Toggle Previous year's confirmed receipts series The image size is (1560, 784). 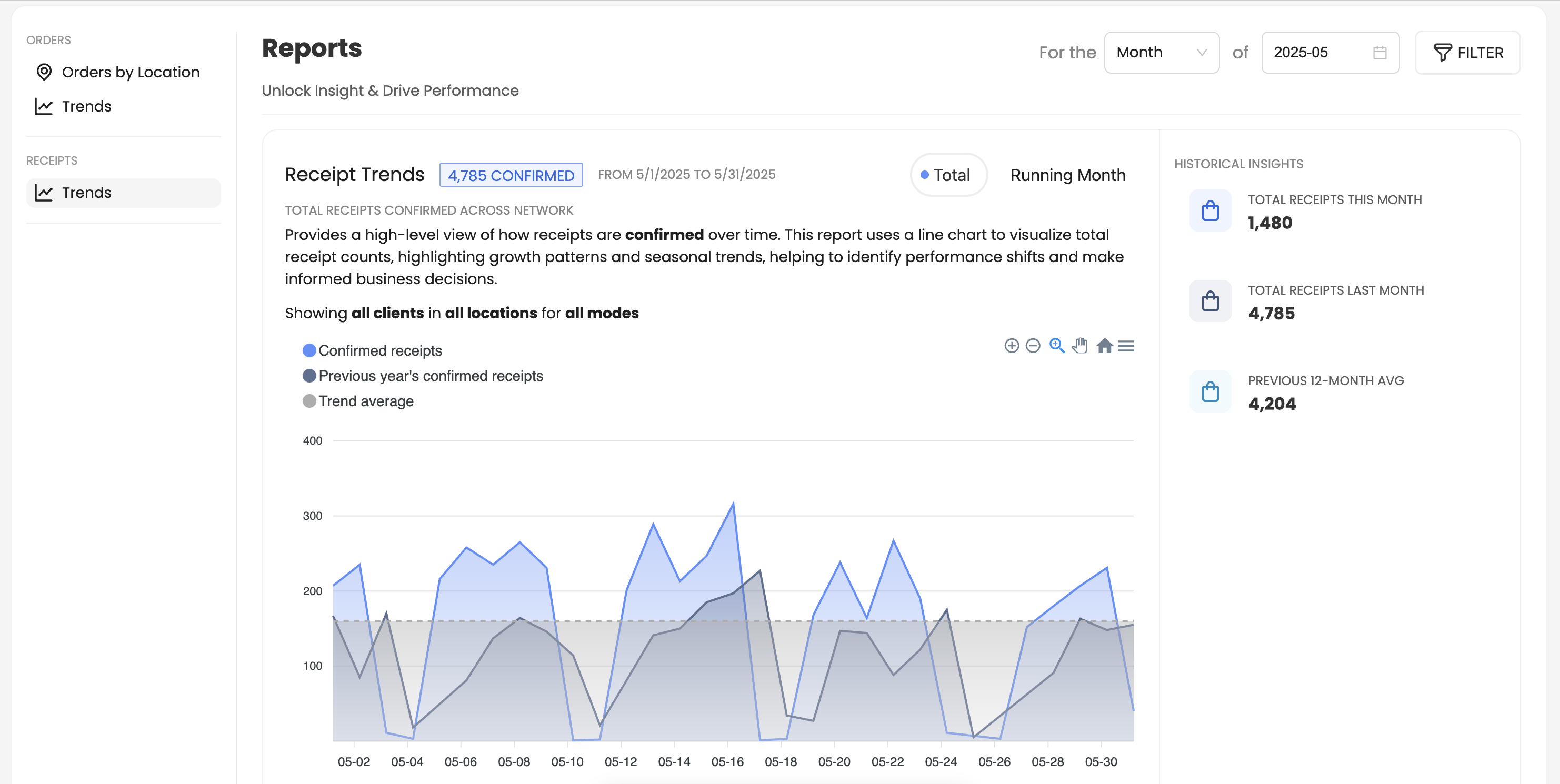tap(423, 376)
